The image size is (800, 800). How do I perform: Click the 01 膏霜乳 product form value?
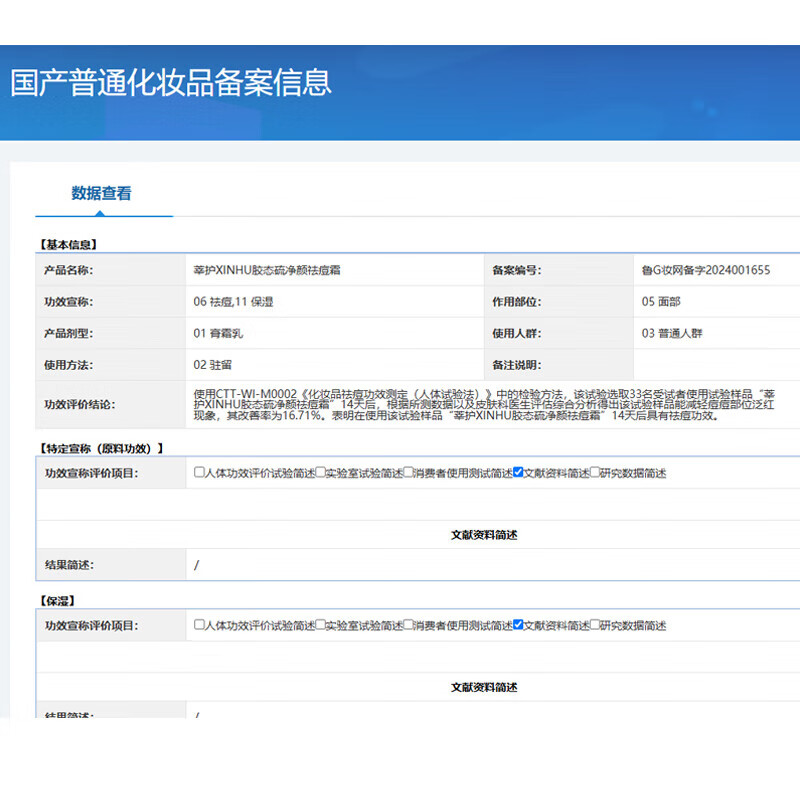coord(219,333)
